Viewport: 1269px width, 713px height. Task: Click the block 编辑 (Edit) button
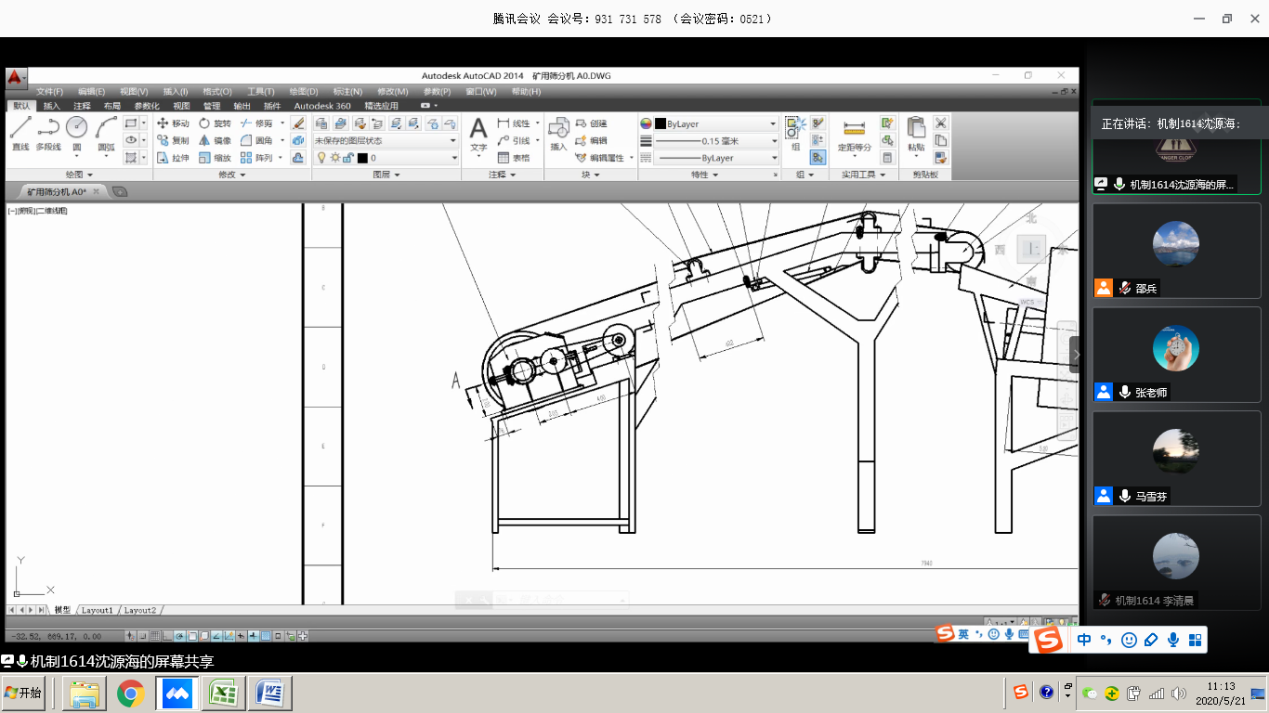[591, 141]
